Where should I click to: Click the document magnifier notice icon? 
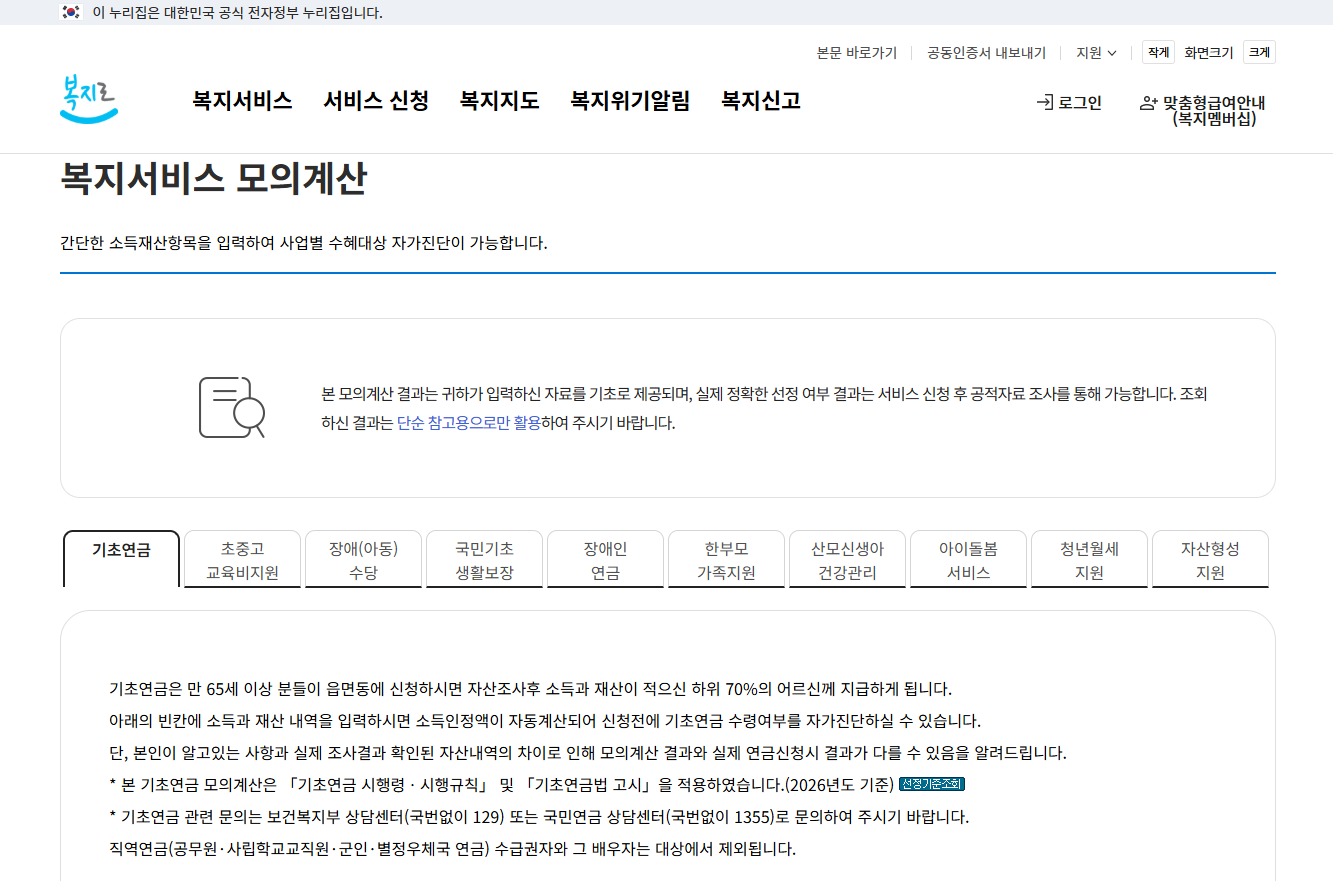(232, 407)
